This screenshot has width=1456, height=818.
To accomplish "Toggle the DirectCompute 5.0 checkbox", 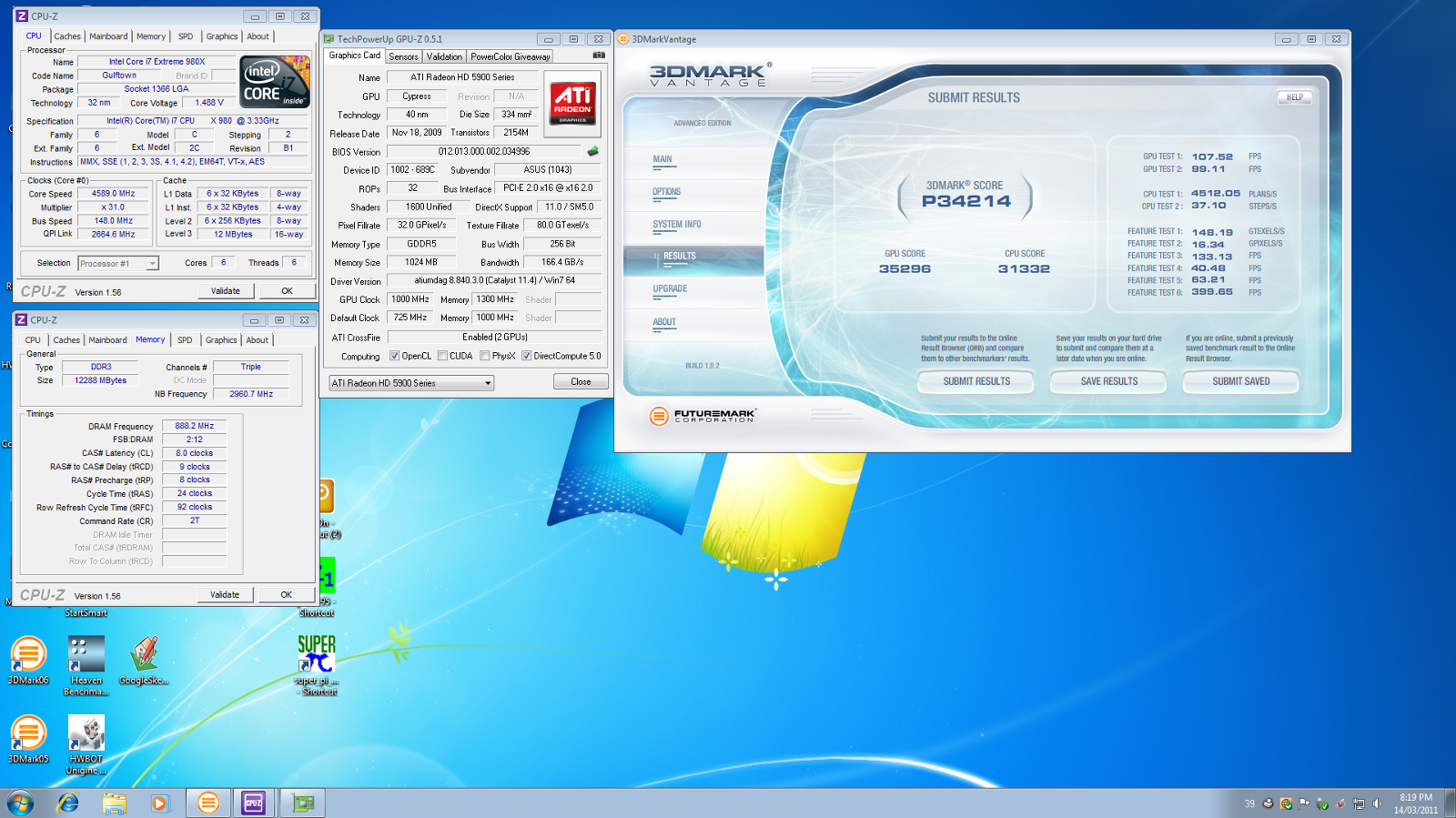I will point(526,356).
